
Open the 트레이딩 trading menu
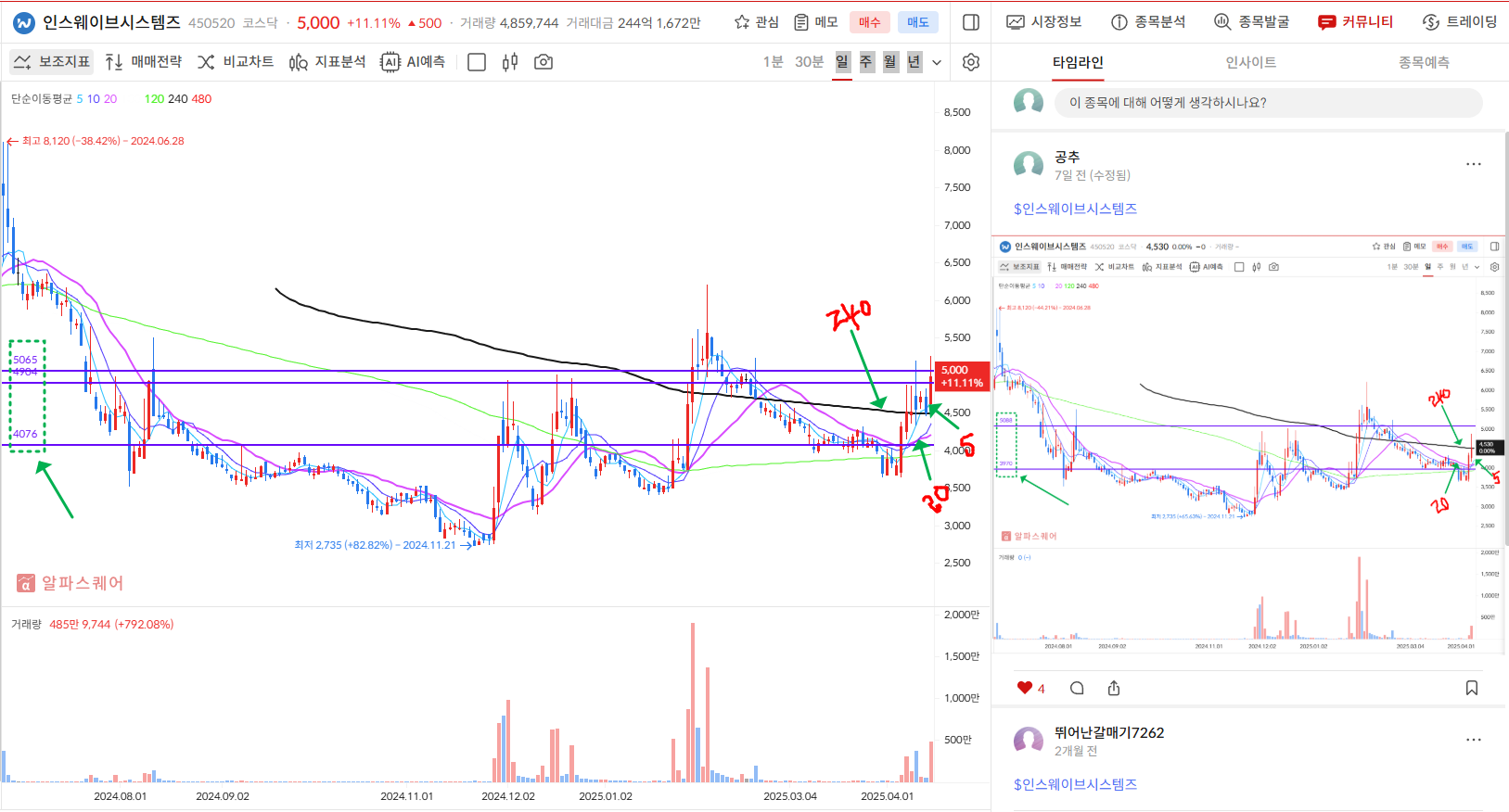[x=1460, y=21]
